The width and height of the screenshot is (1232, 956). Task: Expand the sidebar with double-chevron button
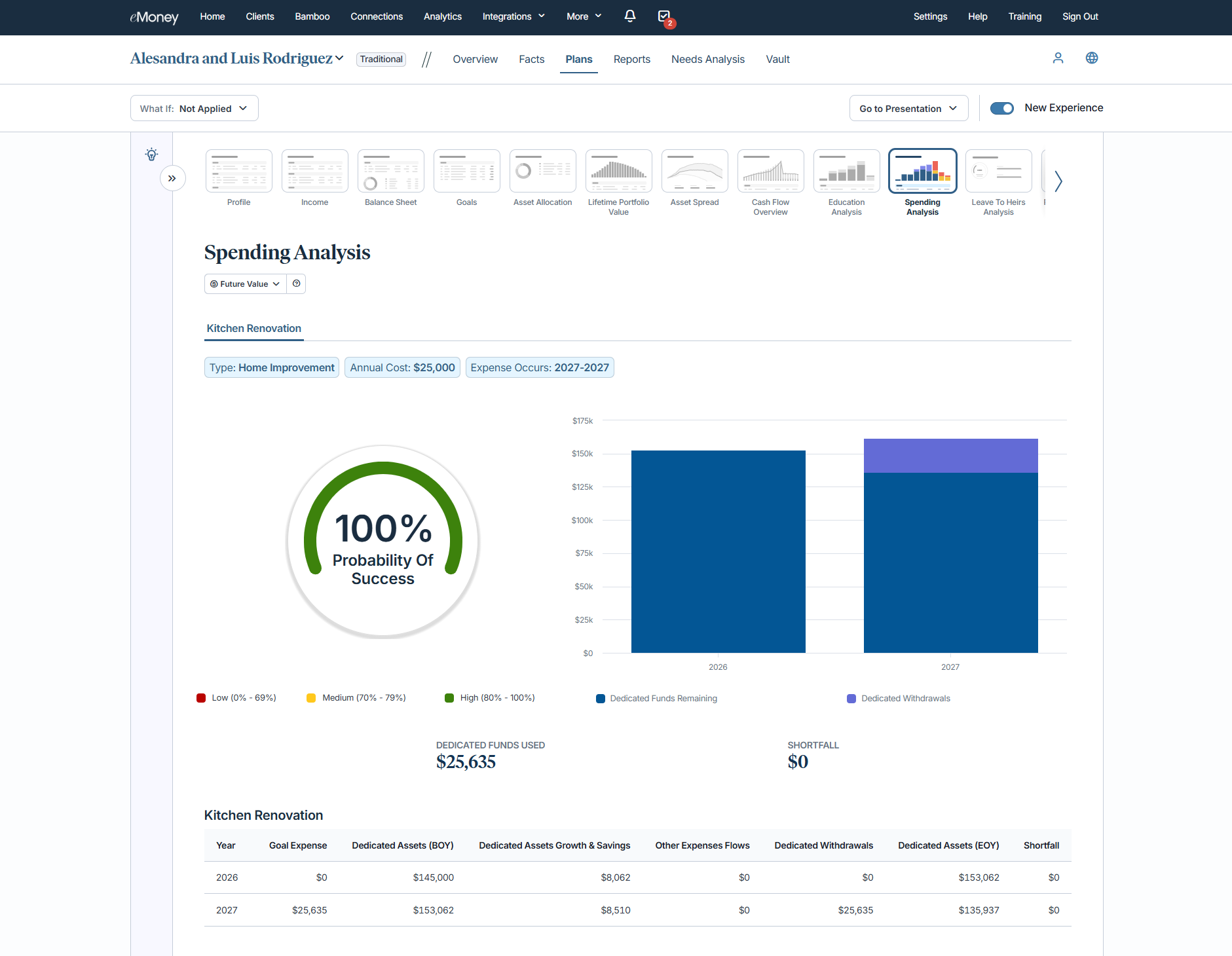point(172,178)
